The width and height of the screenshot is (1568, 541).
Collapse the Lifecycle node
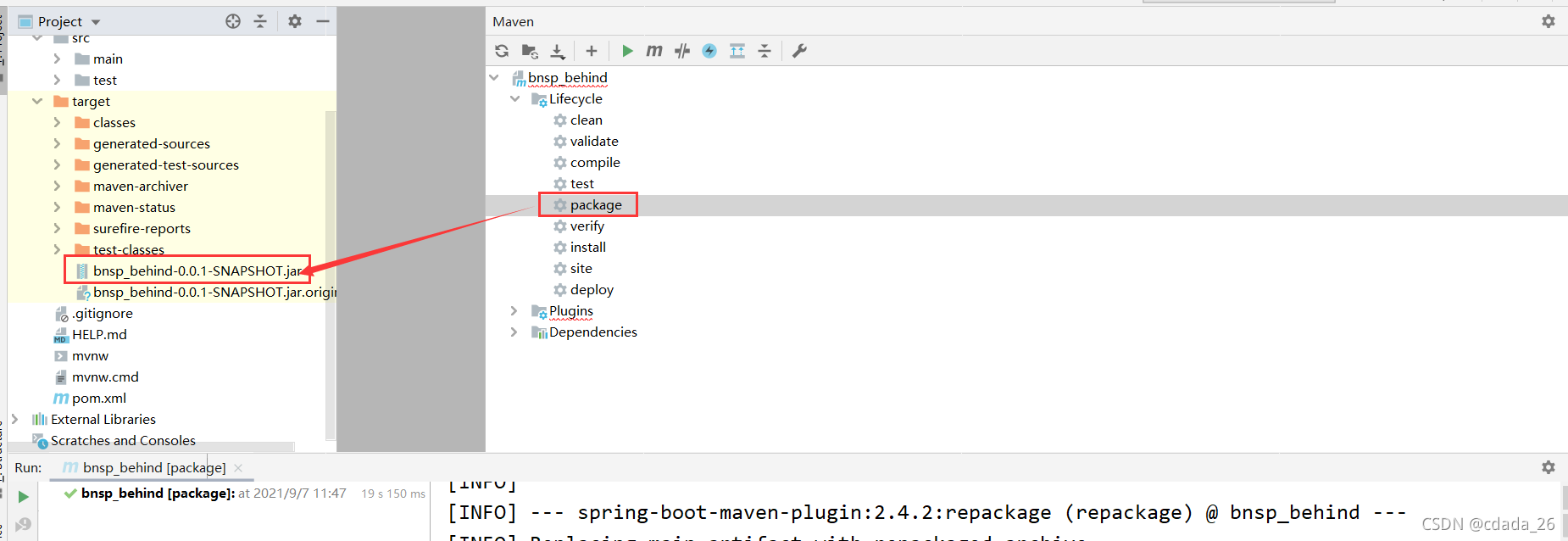tap(514, 98)
